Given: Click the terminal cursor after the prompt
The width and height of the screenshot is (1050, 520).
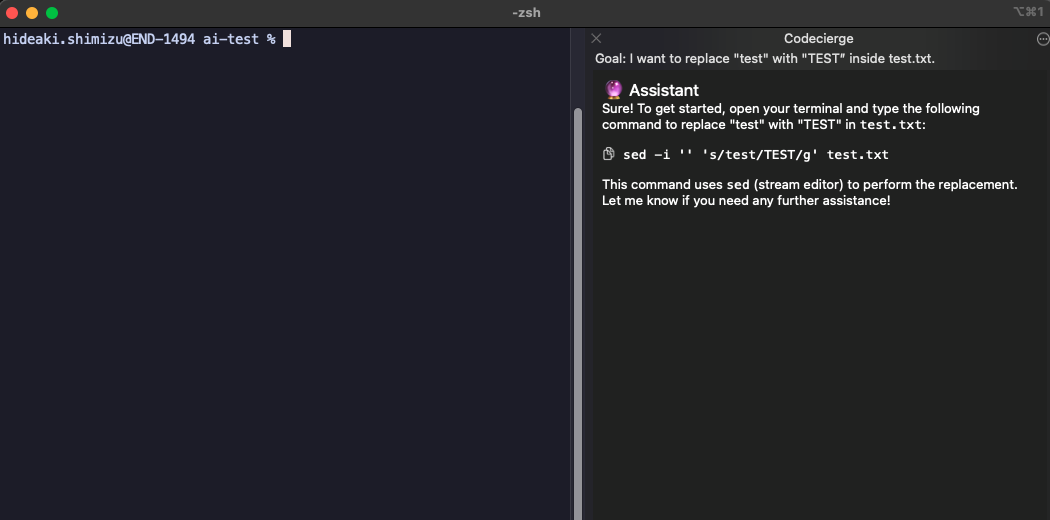Looking at the screenshot, I should pos(287,39).
